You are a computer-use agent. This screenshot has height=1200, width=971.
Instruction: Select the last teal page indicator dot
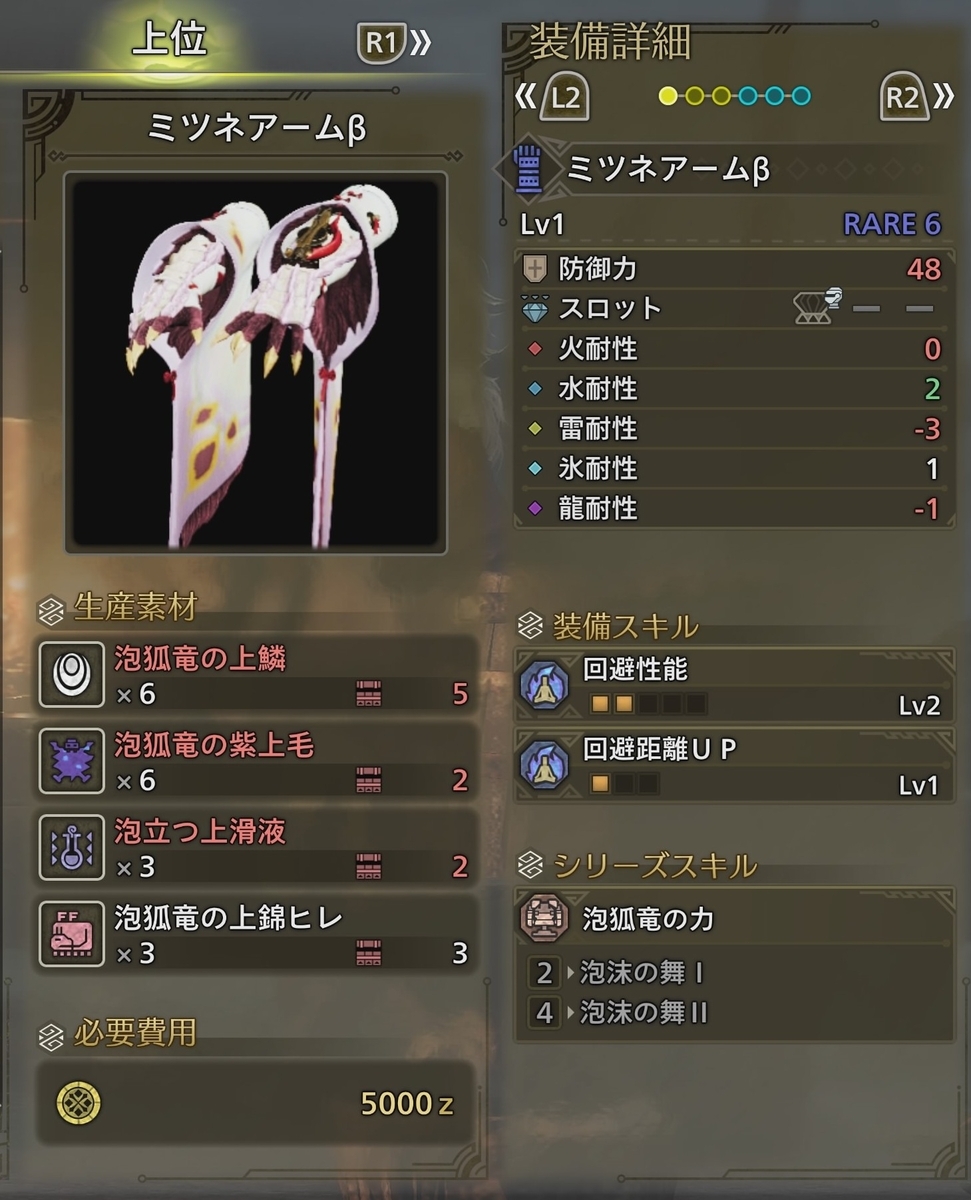[x=800, y=96]
